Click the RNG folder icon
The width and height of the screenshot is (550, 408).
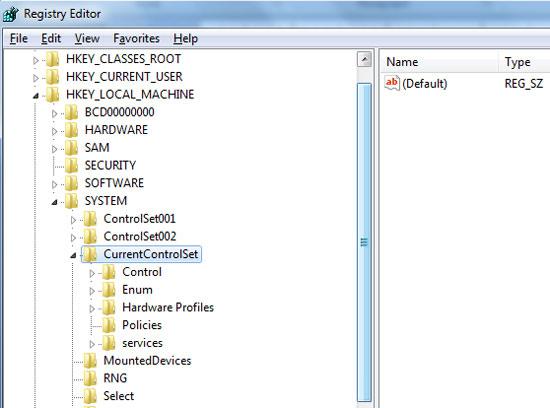pos(90,378)
